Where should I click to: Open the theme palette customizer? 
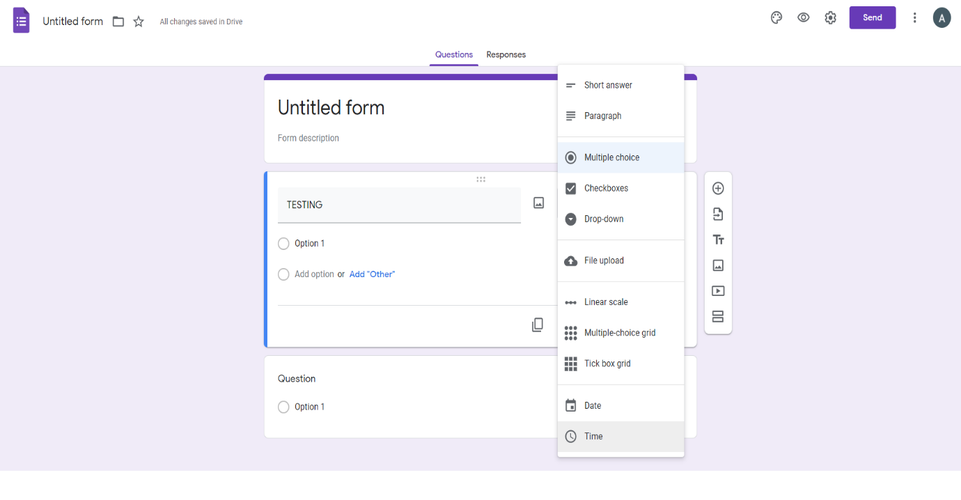click(776, 18)
